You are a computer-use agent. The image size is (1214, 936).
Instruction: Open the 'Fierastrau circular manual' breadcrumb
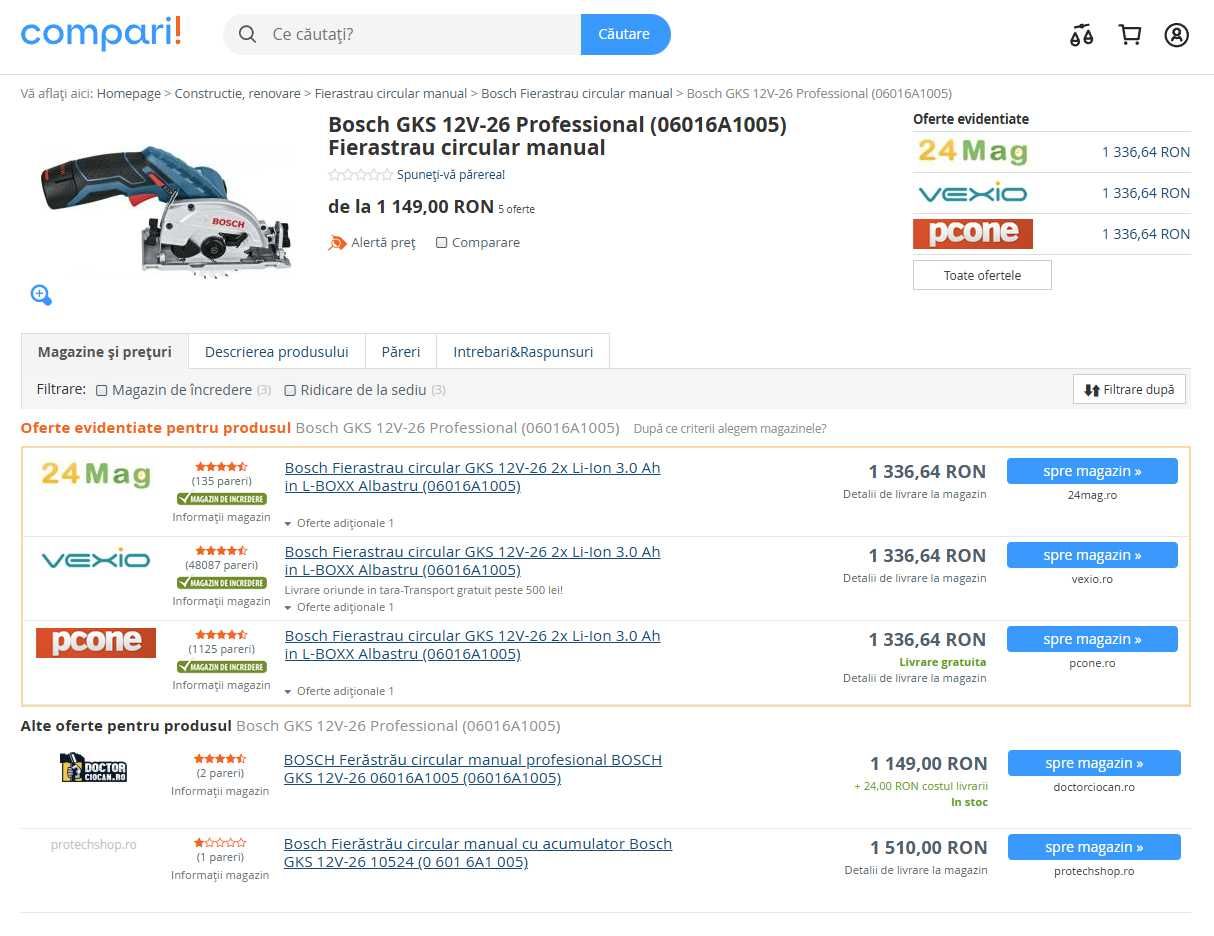(391, 94)
